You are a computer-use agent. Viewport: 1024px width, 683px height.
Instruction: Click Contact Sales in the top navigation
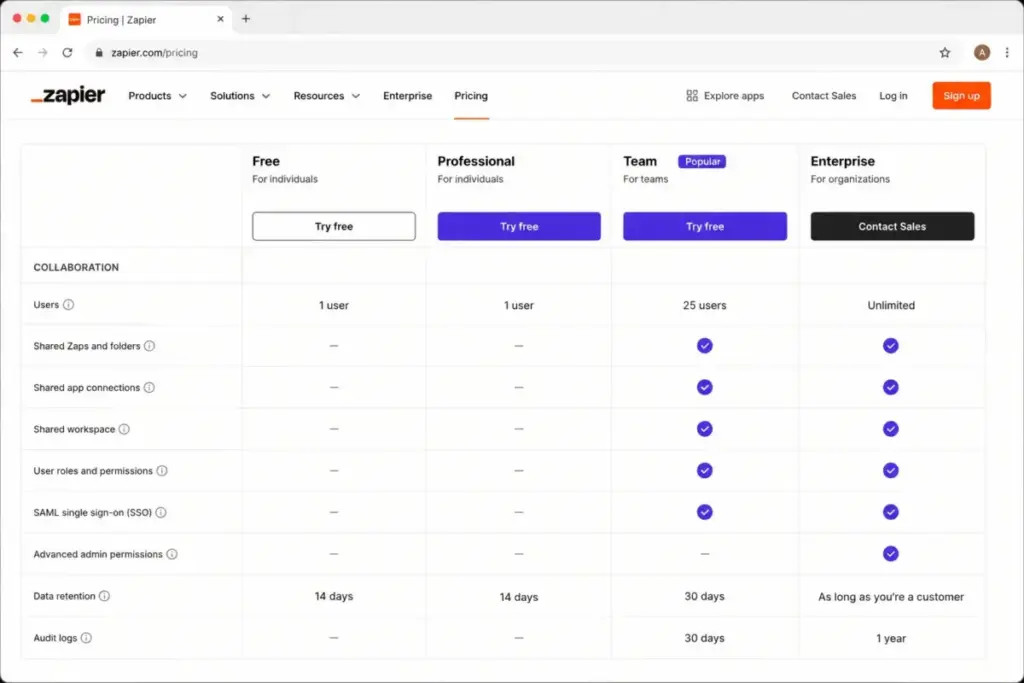pos(824,96)
